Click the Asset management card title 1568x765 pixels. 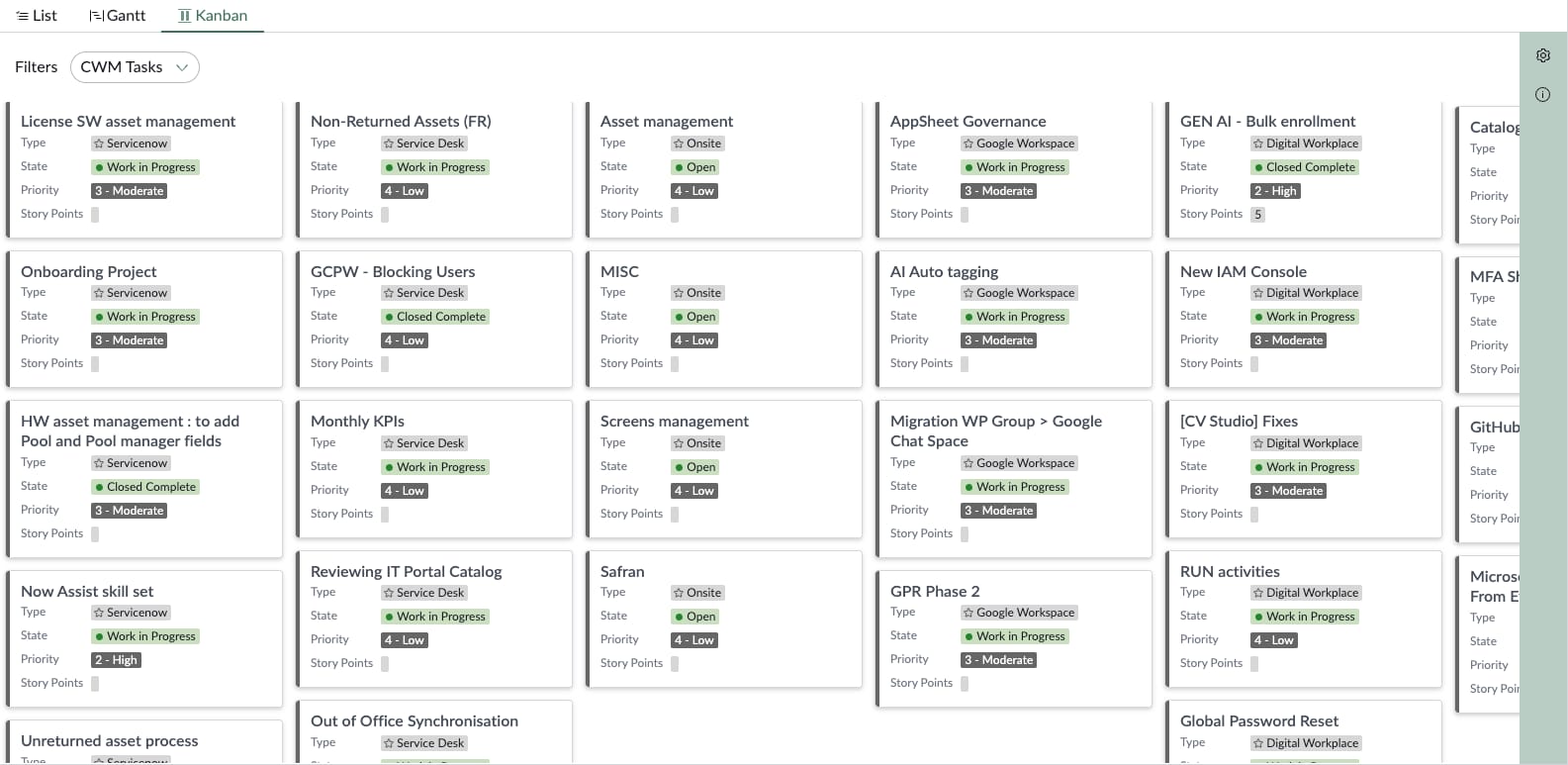[667, 122]
